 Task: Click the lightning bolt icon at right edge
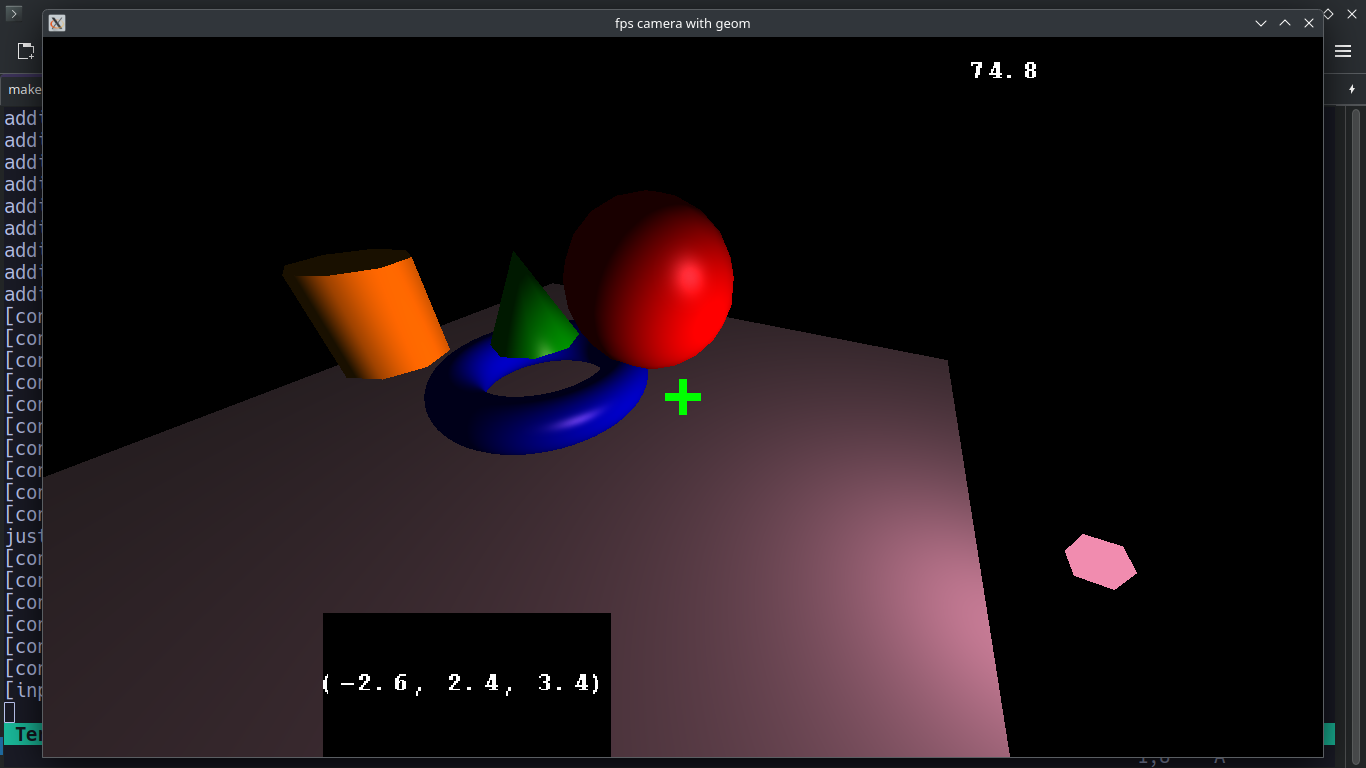pyautogui.click(x=1352, y=90)
